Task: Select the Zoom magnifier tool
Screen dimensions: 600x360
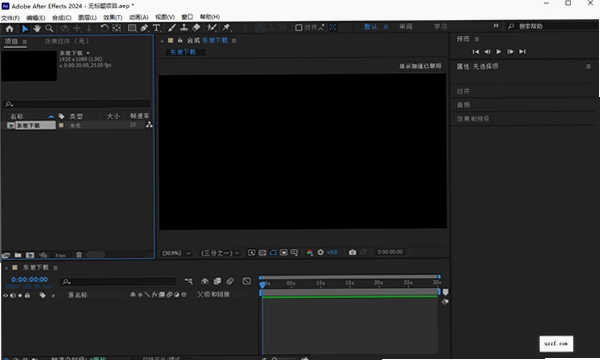Action: (x=49, y=28)
